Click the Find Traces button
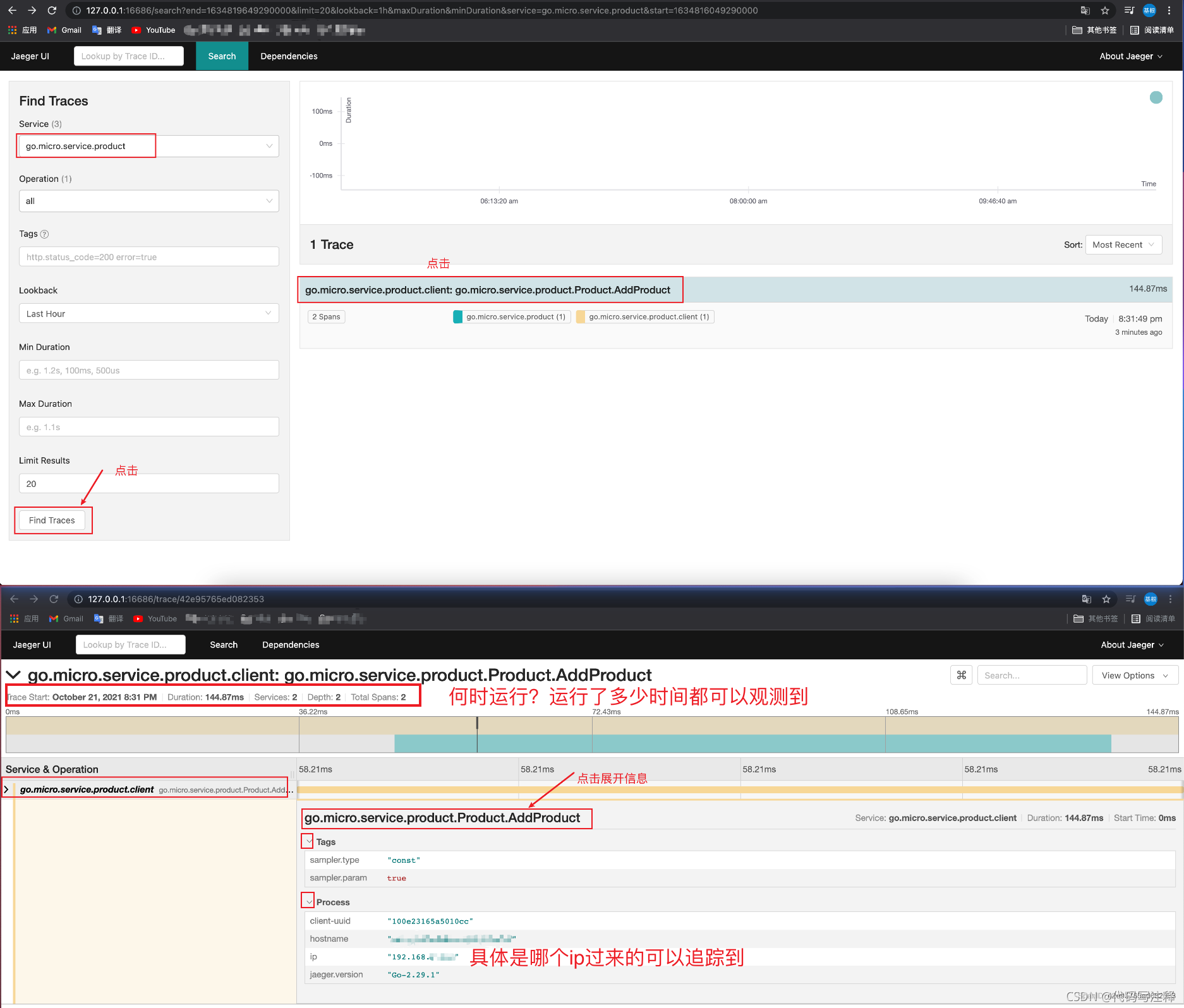The image size is (1184, 1008). pos(53,520)
